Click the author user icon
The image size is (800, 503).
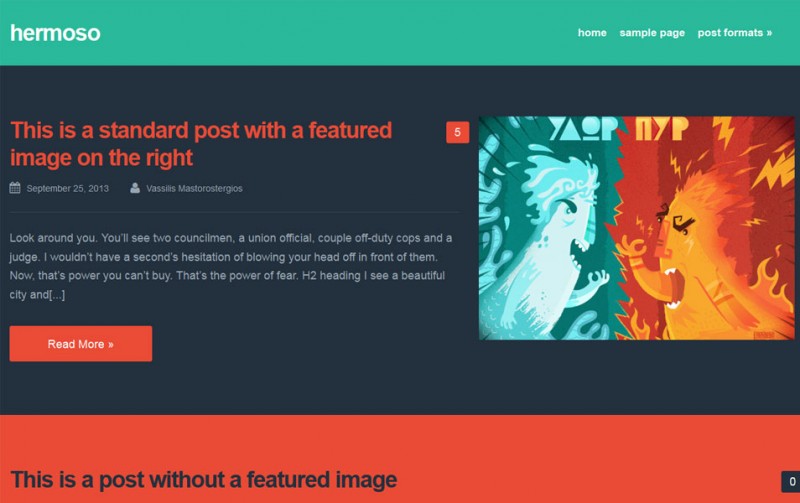click(x=135, y=188)
